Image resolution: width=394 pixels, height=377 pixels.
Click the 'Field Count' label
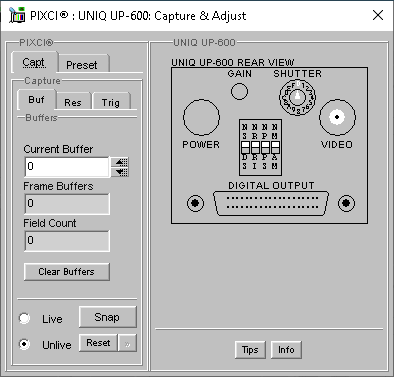[50, 223]
